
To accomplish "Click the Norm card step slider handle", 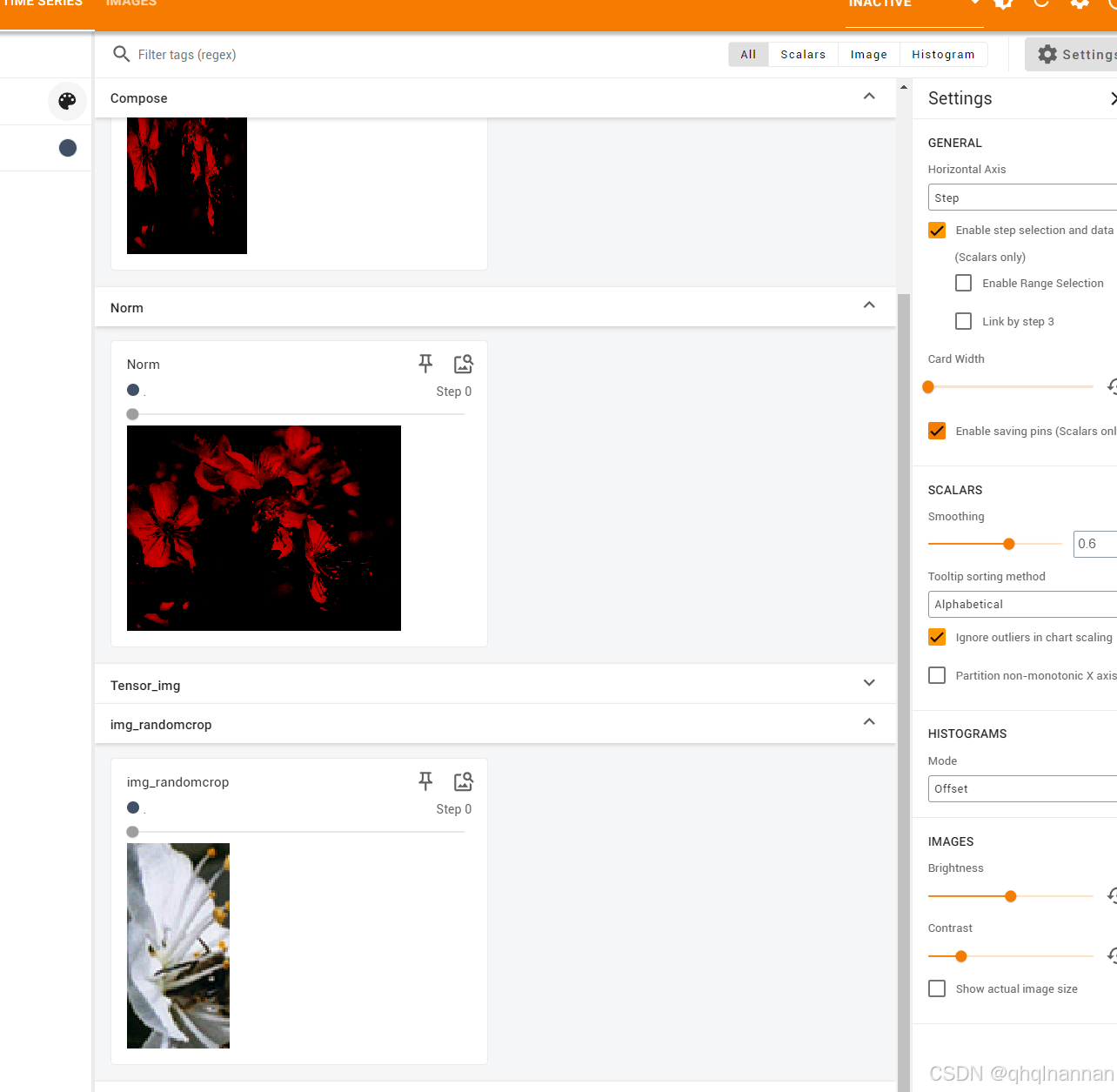I will 133,414.
